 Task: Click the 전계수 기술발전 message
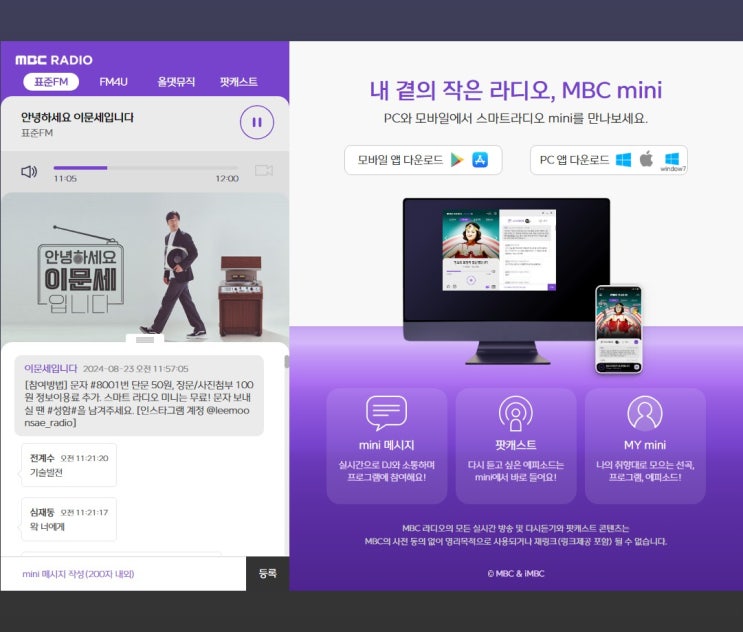tap(69, 465)
